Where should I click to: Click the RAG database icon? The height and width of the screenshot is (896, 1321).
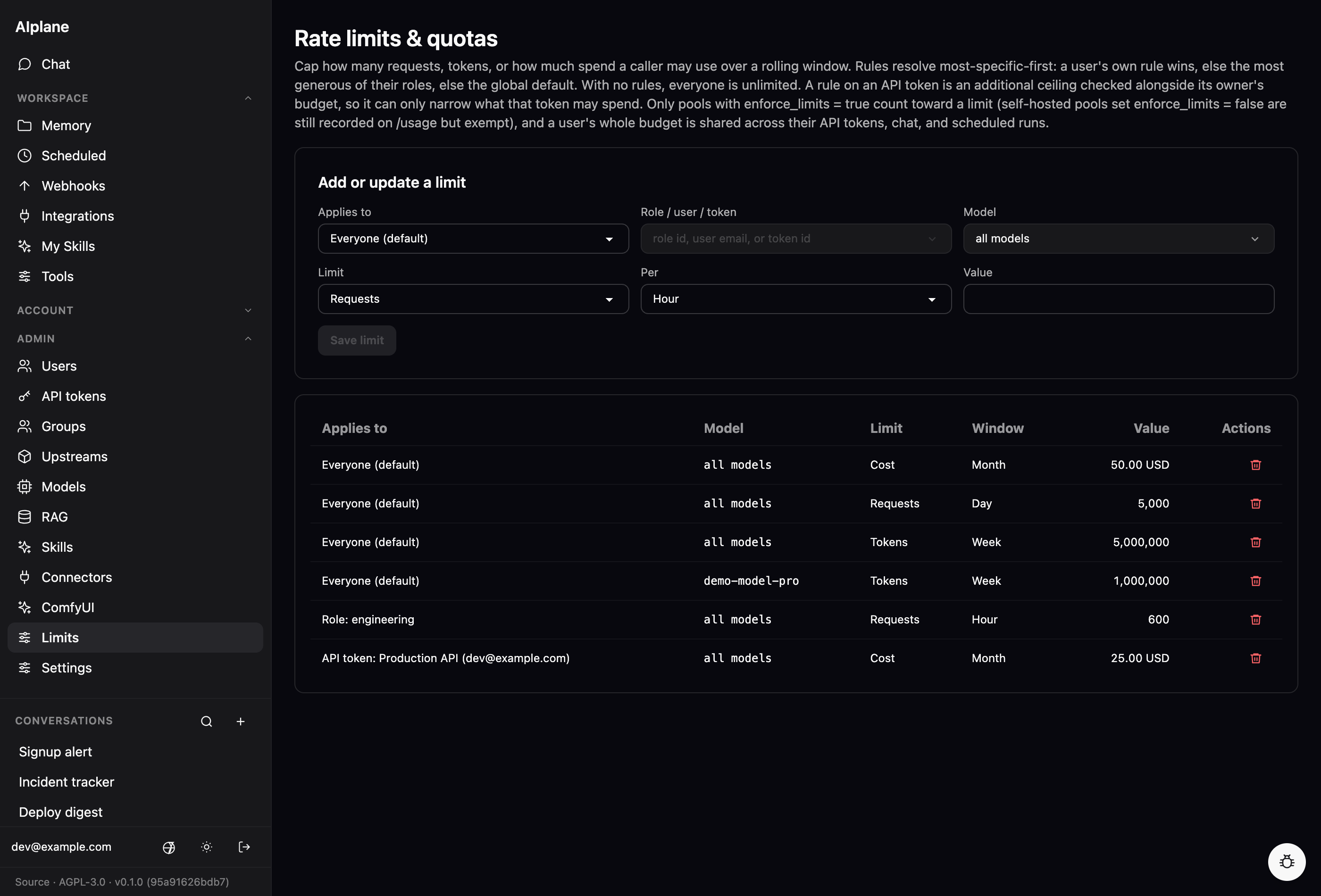point(25,516)
